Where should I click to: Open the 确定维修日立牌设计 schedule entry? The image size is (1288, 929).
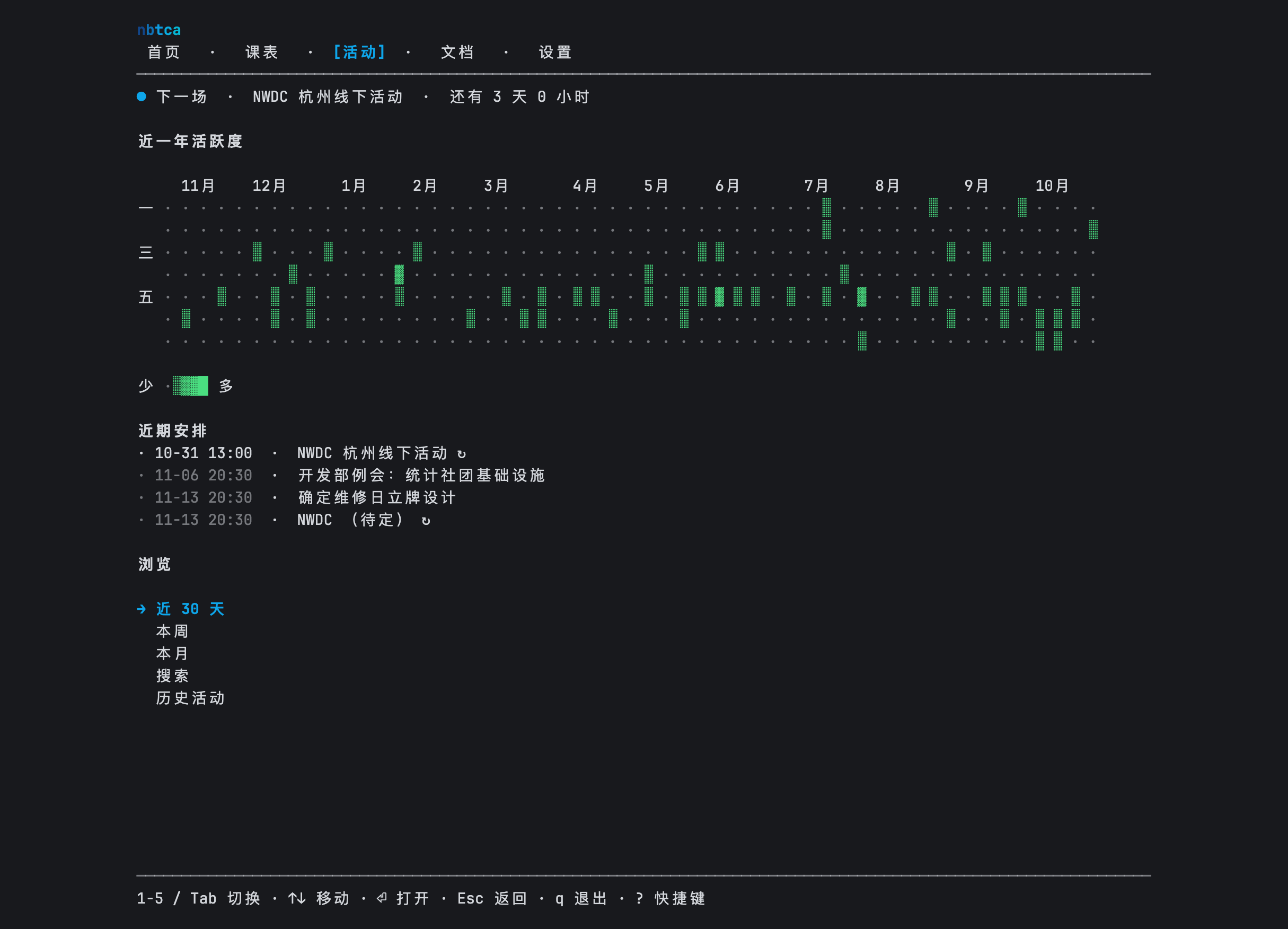click(x=297, y=498)
